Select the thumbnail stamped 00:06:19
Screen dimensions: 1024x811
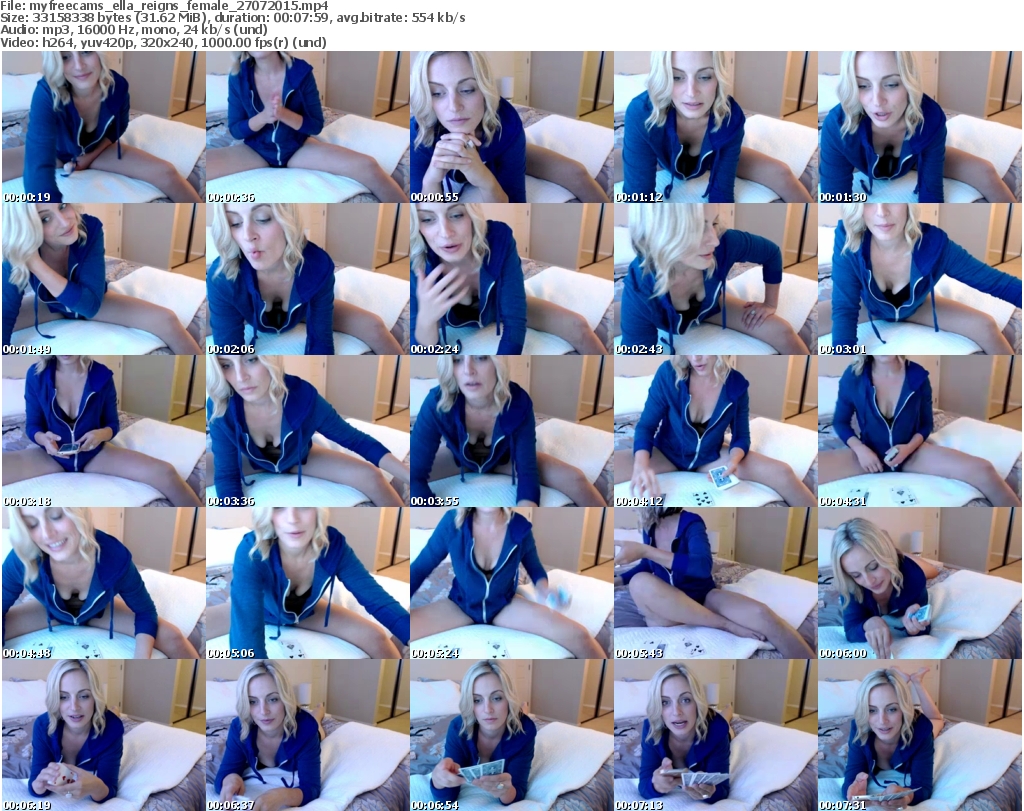pyautogui.click(x=104, y=735)
